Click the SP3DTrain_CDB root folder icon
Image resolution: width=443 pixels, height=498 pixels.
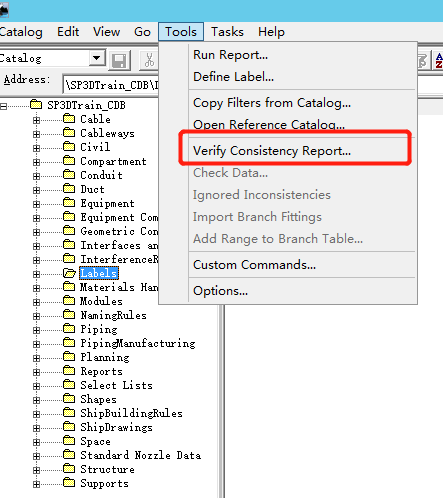pos(36,105)
